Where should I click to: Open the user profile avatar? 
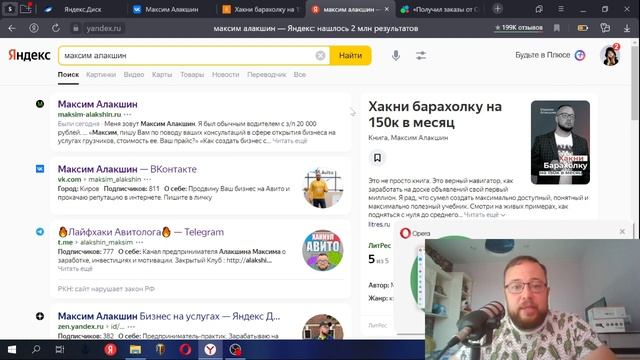610,55
